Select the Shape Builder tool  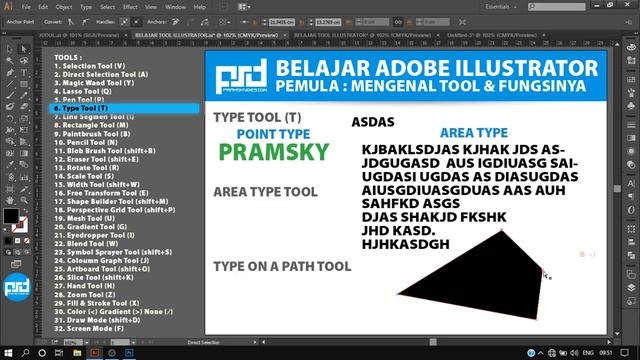[x=10, y=142]
